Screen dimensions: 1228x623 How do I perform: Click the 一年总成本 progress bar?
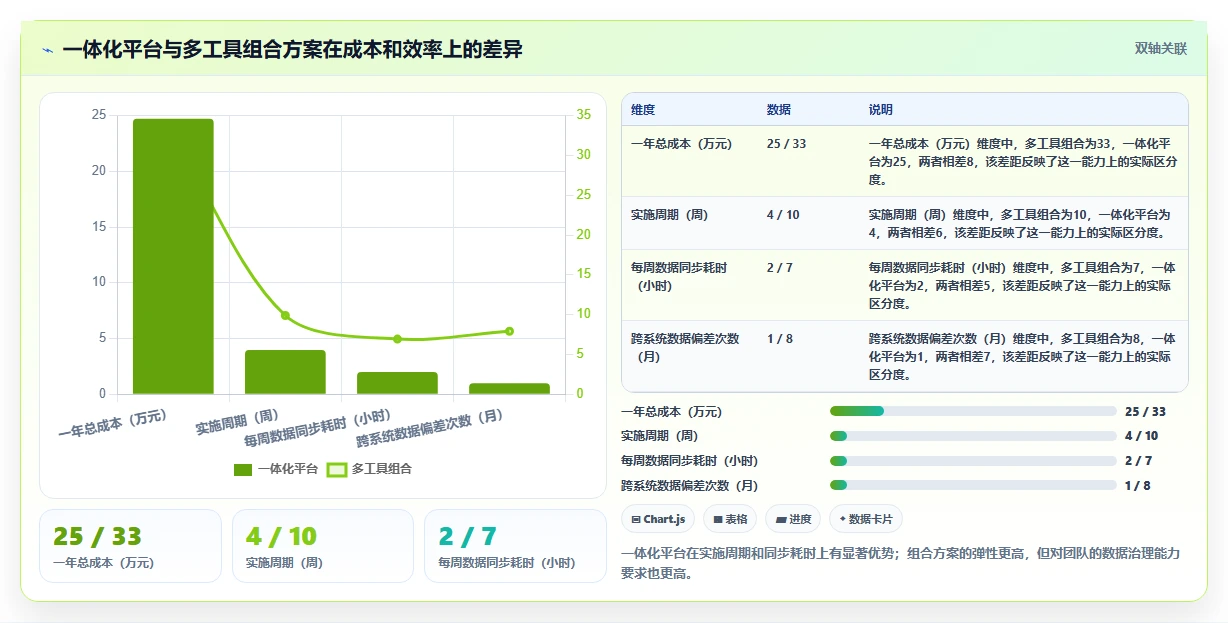coord(973,411)
